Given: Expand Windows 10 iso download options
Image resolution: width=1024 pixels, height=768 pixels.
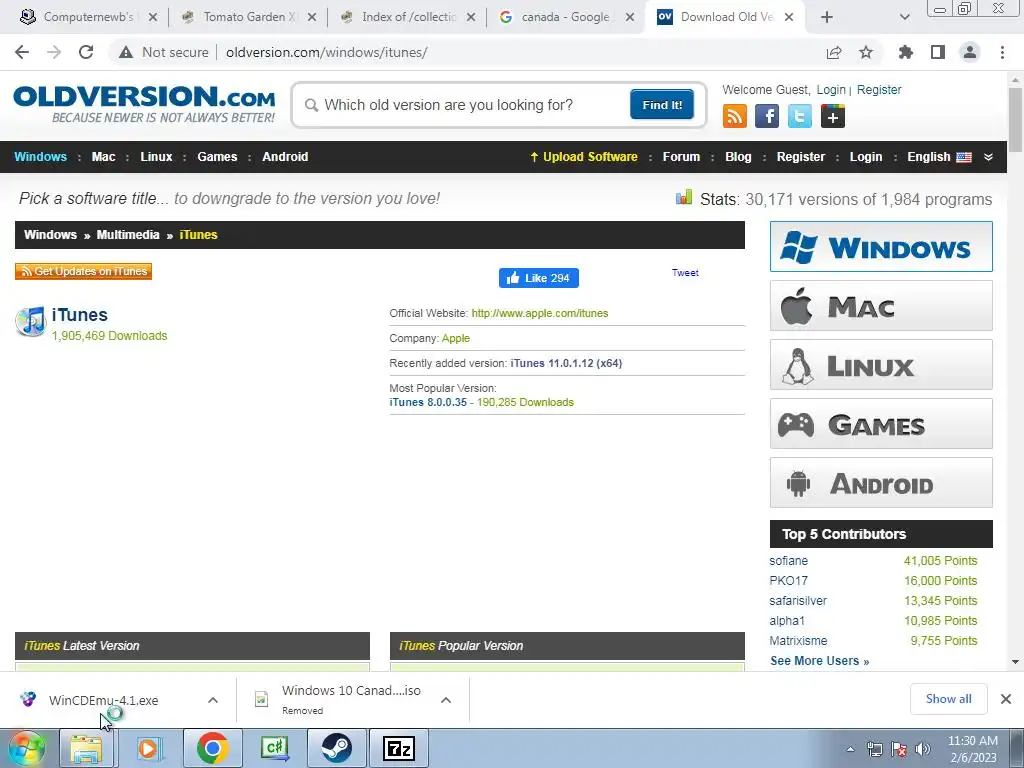Looking at the screenshot, I should coord(446,700).
